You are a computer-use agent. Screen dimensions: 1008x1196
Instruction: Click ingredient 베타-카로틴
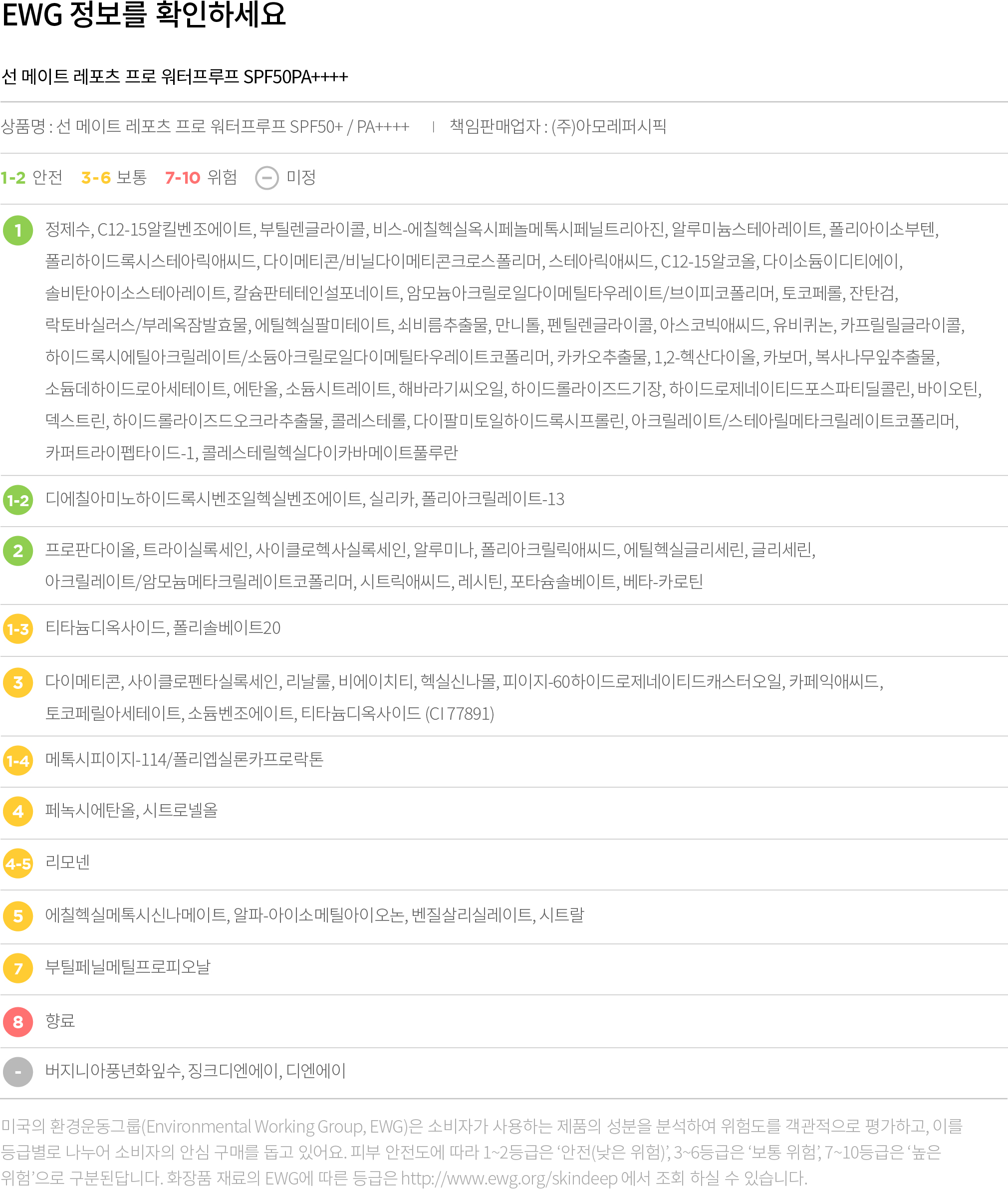[663, 583]
